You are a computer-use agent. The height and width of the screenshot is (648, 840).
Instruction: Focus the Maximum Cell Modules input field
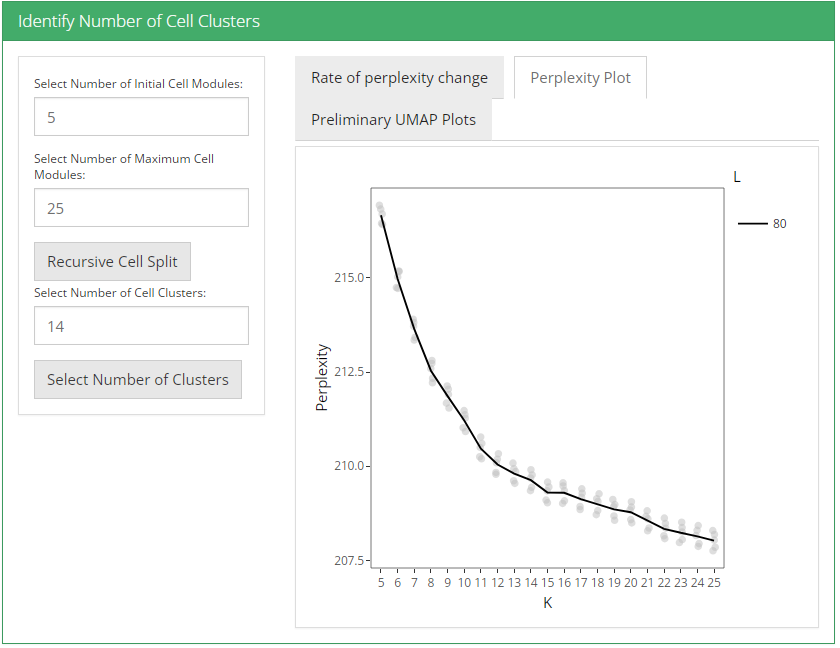pyautogui.click(x=141, y=208)
